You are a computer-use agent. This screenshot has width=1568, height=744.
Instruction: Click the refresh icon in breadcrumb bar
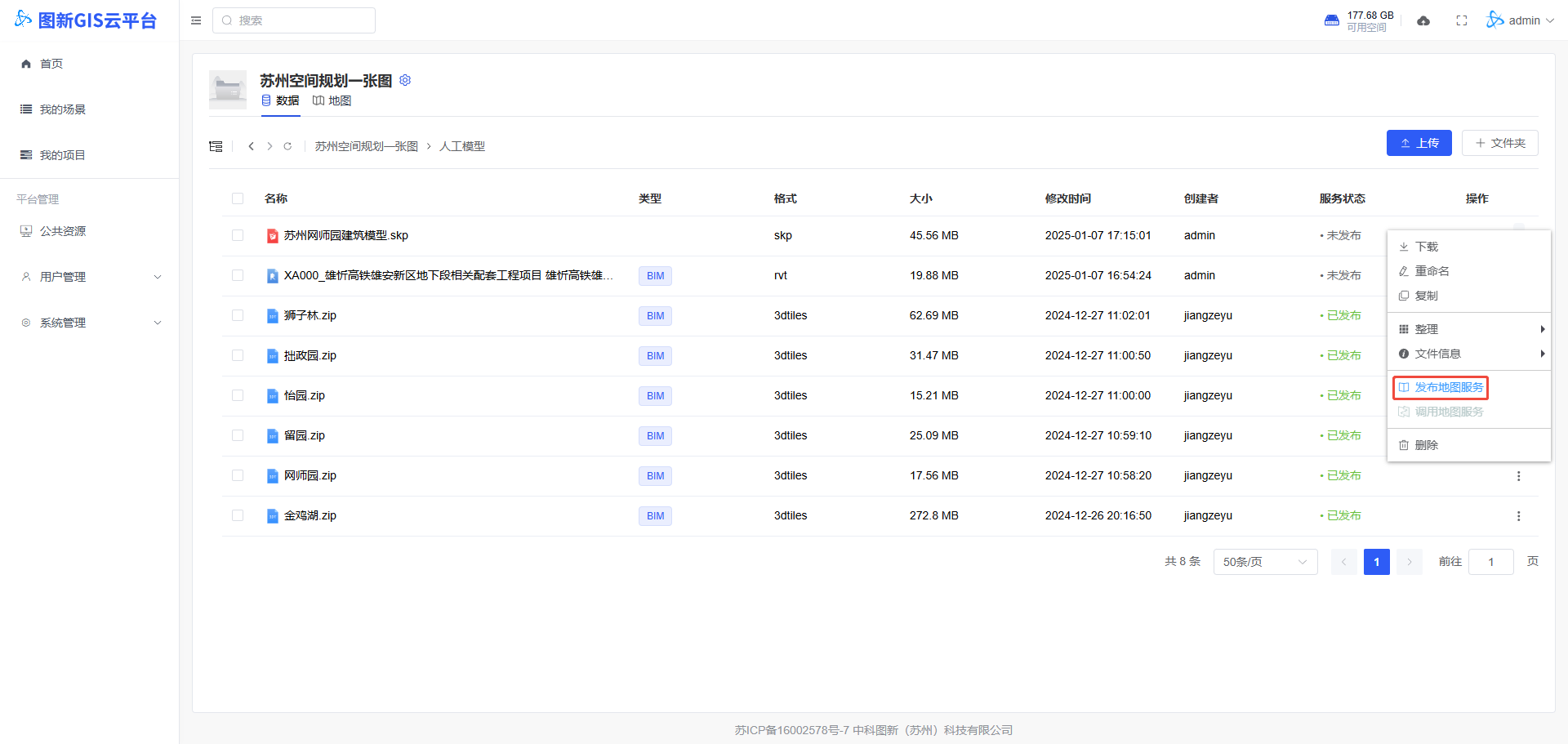[287, 146]
